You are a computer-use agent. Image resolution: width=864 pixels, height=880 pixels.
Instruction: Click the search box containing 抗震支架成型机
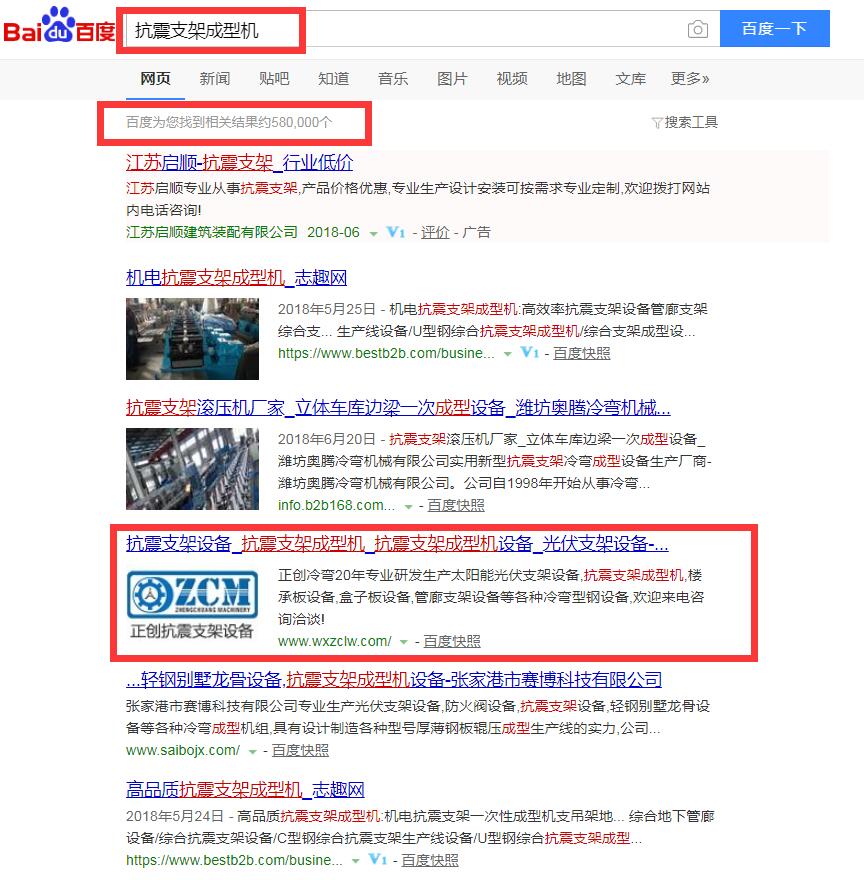point(400,30)
